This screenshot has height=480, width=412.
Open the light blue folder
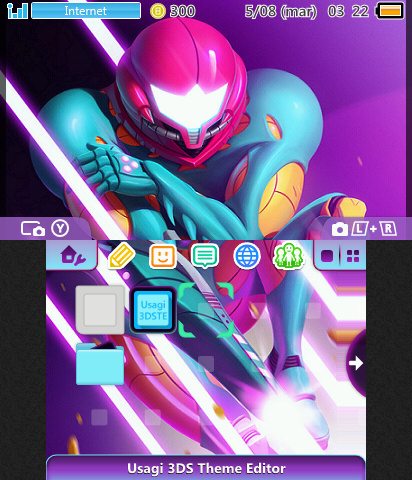100,363
